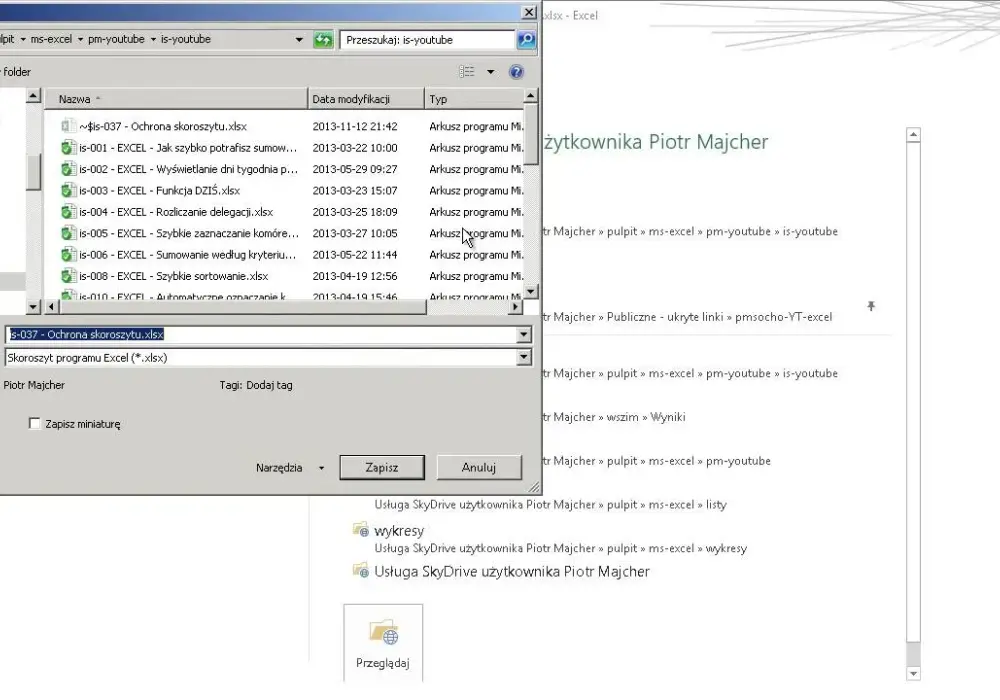Click Excel icon of is-006 file
1000x700 pixels.
coord(67,255)
